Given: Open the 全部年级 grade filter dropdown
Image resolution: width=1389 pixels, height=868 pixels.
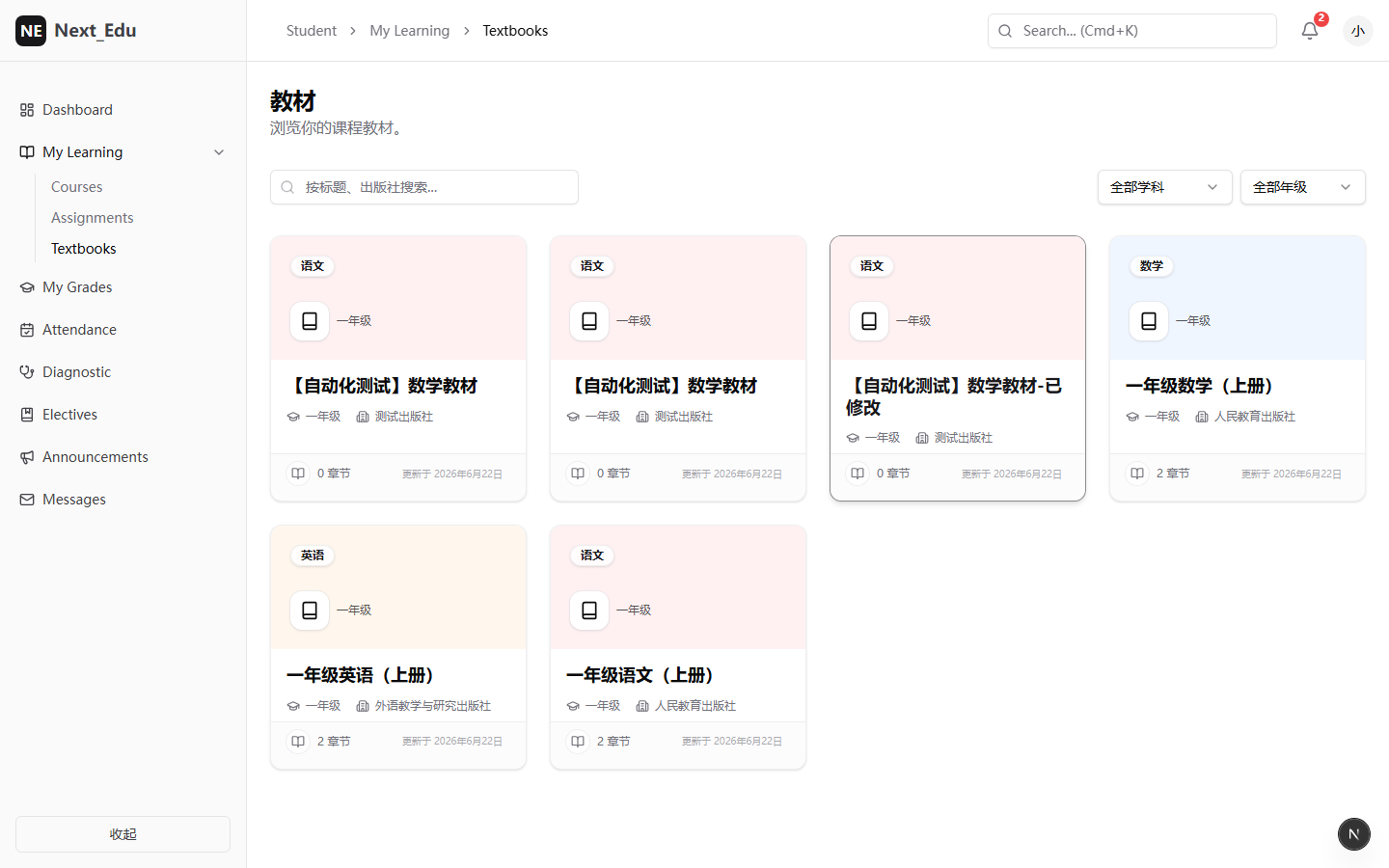Looking at the screenshot, I should tap(1302, 187).
